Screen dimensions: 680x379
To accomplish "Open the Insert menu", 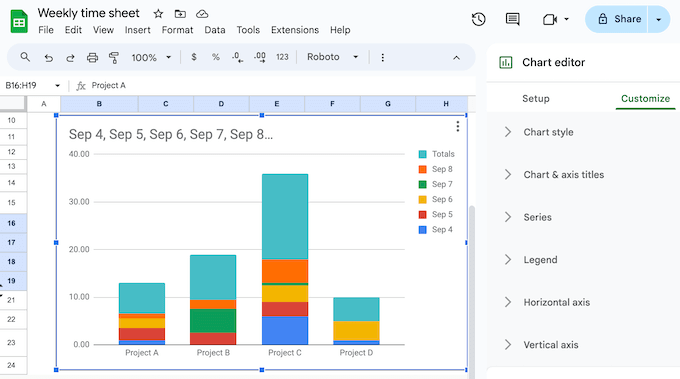I will point(137,30).
